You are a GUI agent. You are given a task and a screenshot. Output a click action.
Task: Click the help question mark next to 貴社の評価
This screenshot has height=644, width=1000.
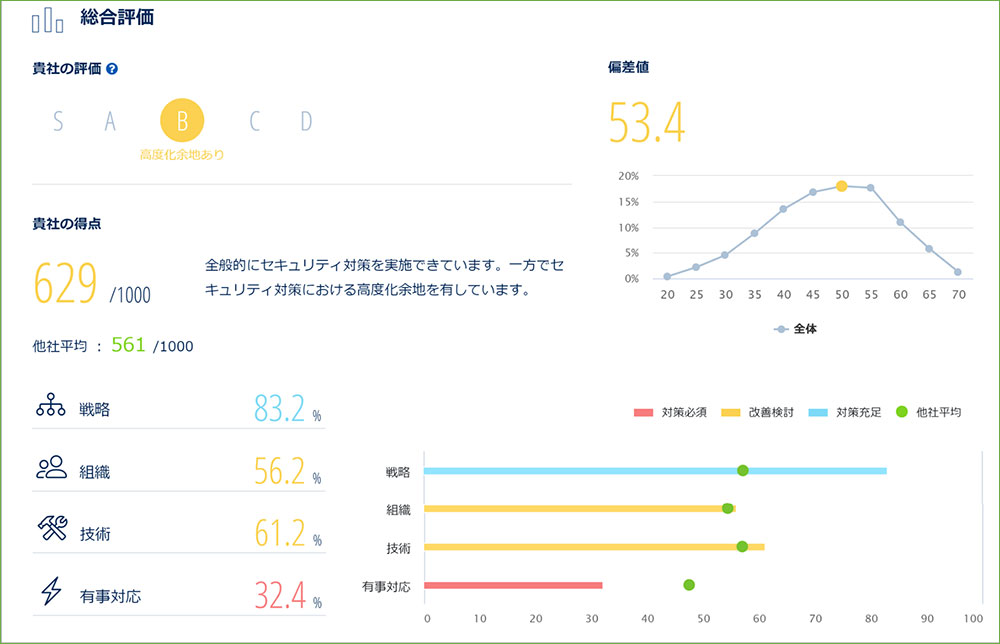[x=112, y=69]
